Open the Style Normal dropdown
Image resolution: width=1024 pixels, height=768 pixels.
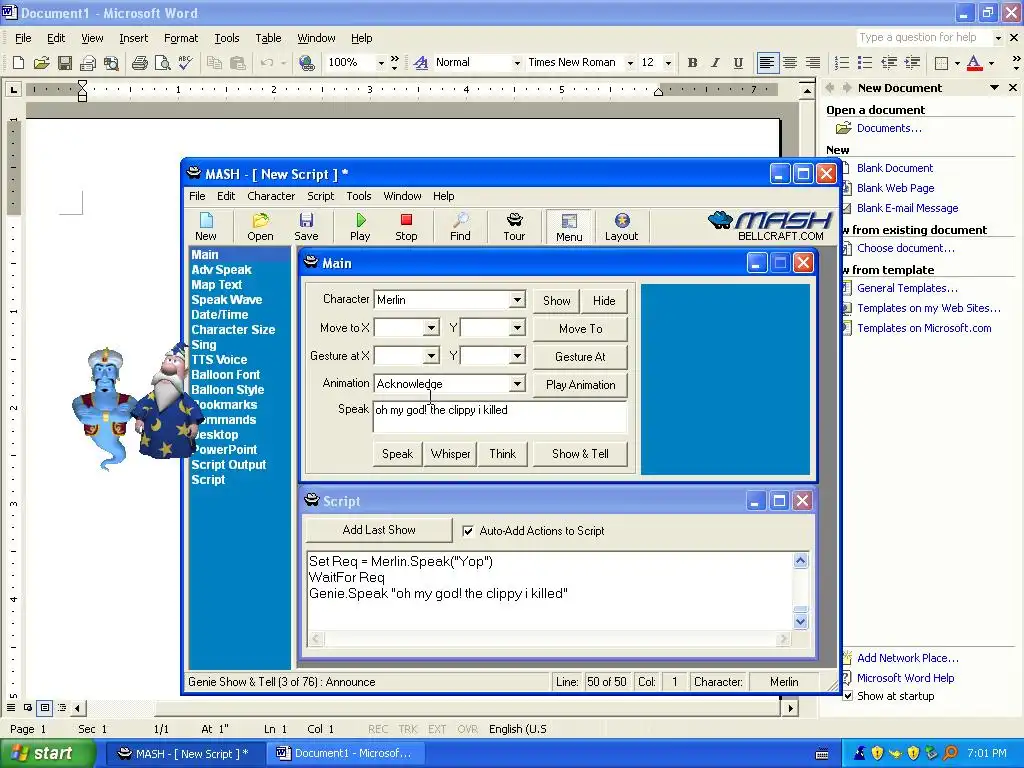pyautogui.click(x=517, y=63)
